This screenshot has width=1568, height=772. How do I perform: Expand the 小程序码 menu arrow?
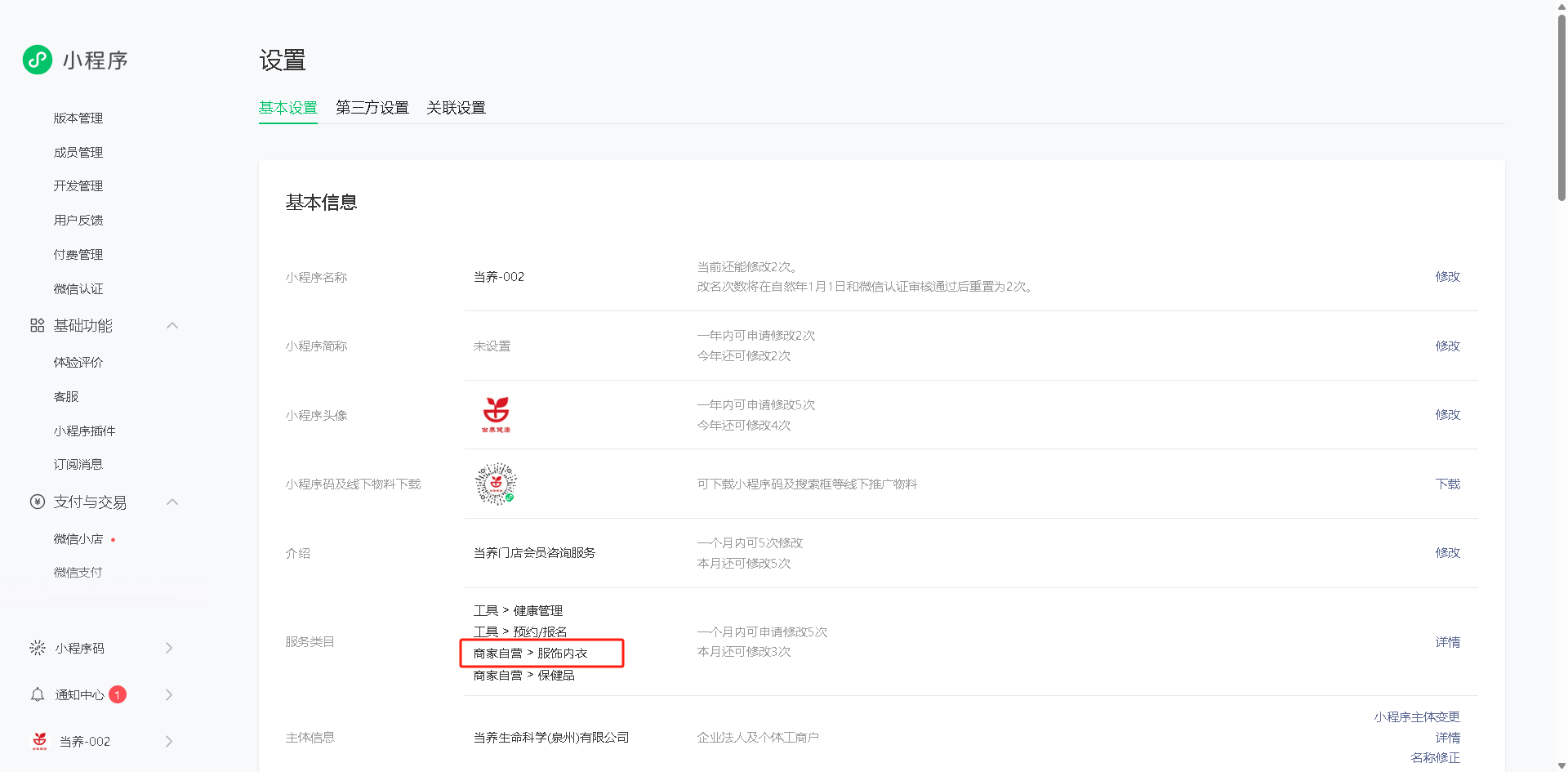click(169, 648)
